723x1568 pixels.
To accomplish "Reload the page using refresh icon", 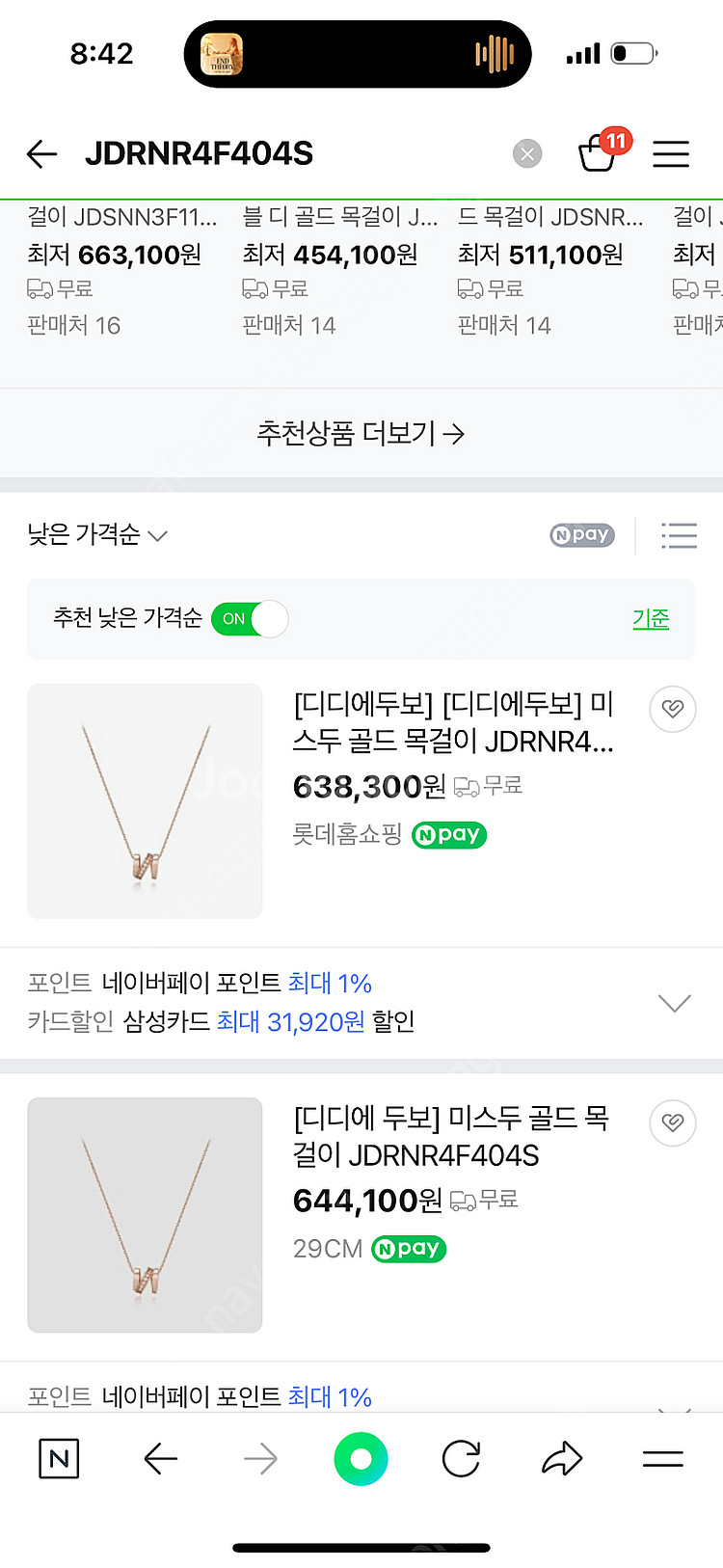I will pyautogui.click(x=461, y=1459).
